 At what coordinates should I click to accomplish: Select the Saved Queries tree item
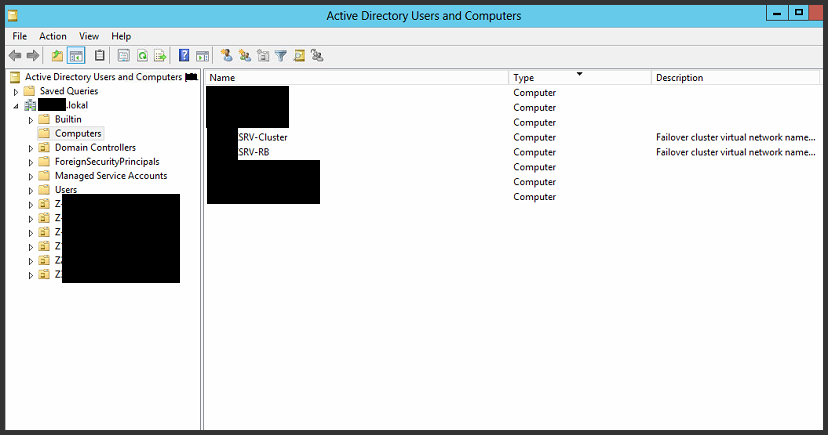(69, 91)
